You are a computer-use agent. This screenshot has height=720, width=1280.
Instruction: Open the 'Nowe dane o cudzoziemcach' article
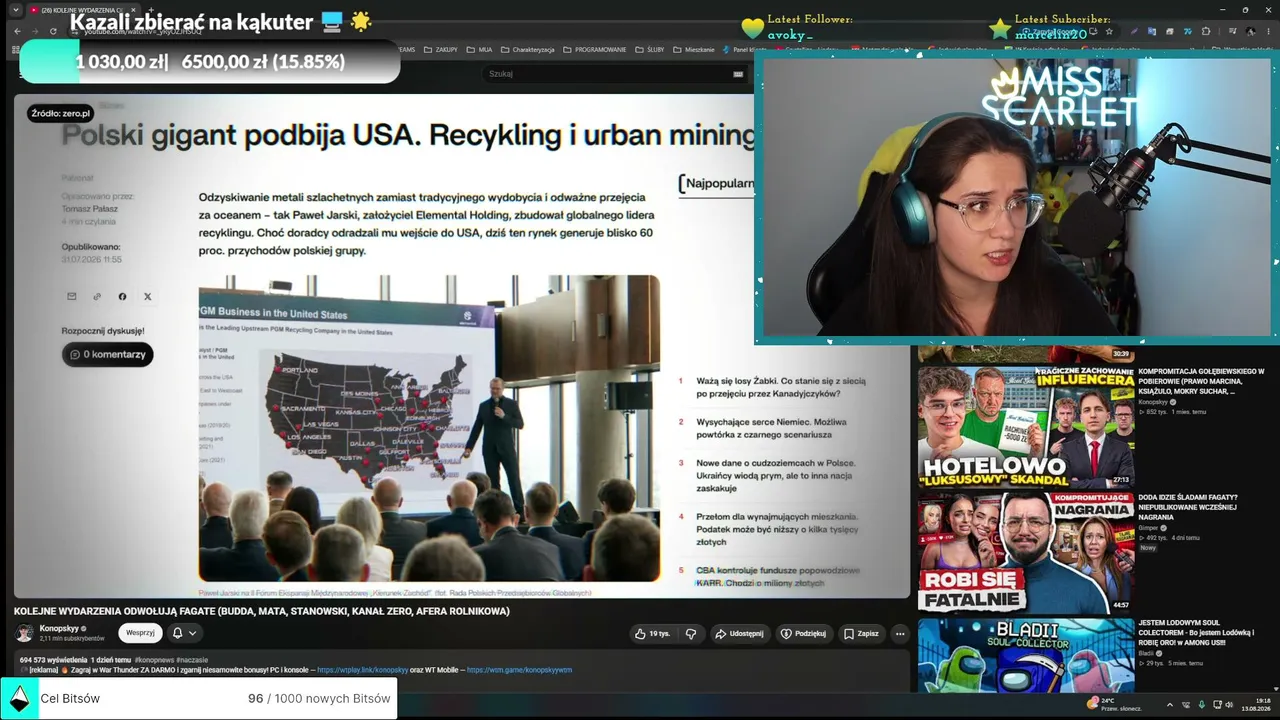(x=774, y=476)
